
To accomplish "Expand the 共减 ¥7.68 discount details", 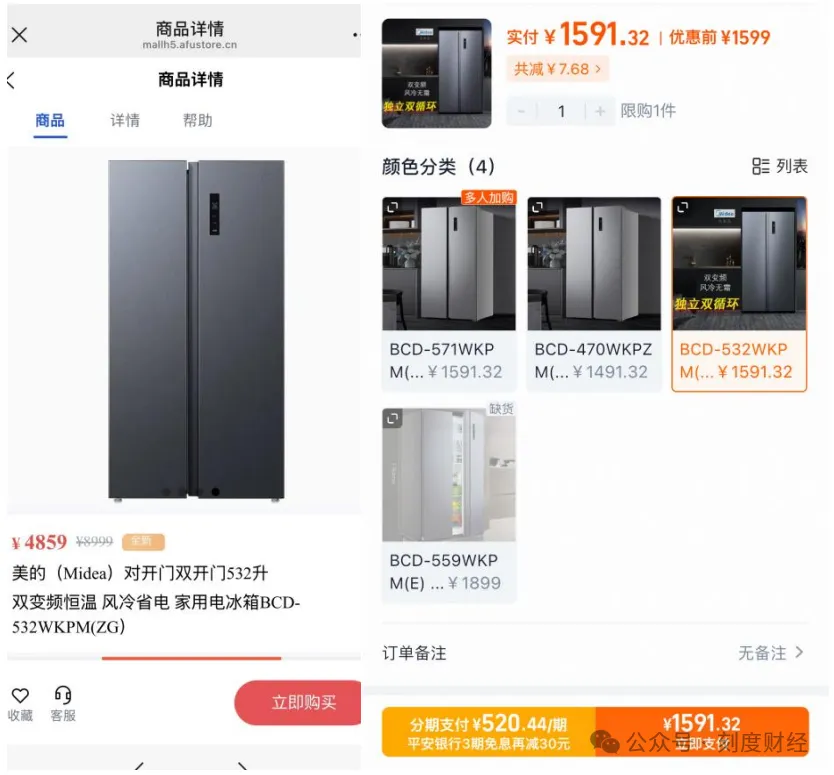I will [x=557, y=69].
